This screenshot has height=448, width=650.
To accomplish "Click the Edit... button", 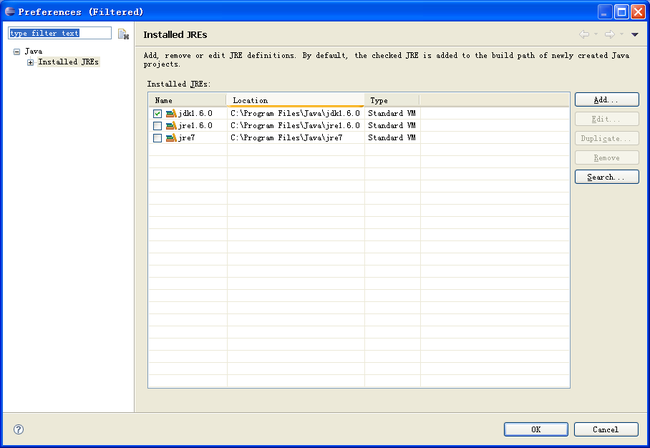I will (606, 119).
